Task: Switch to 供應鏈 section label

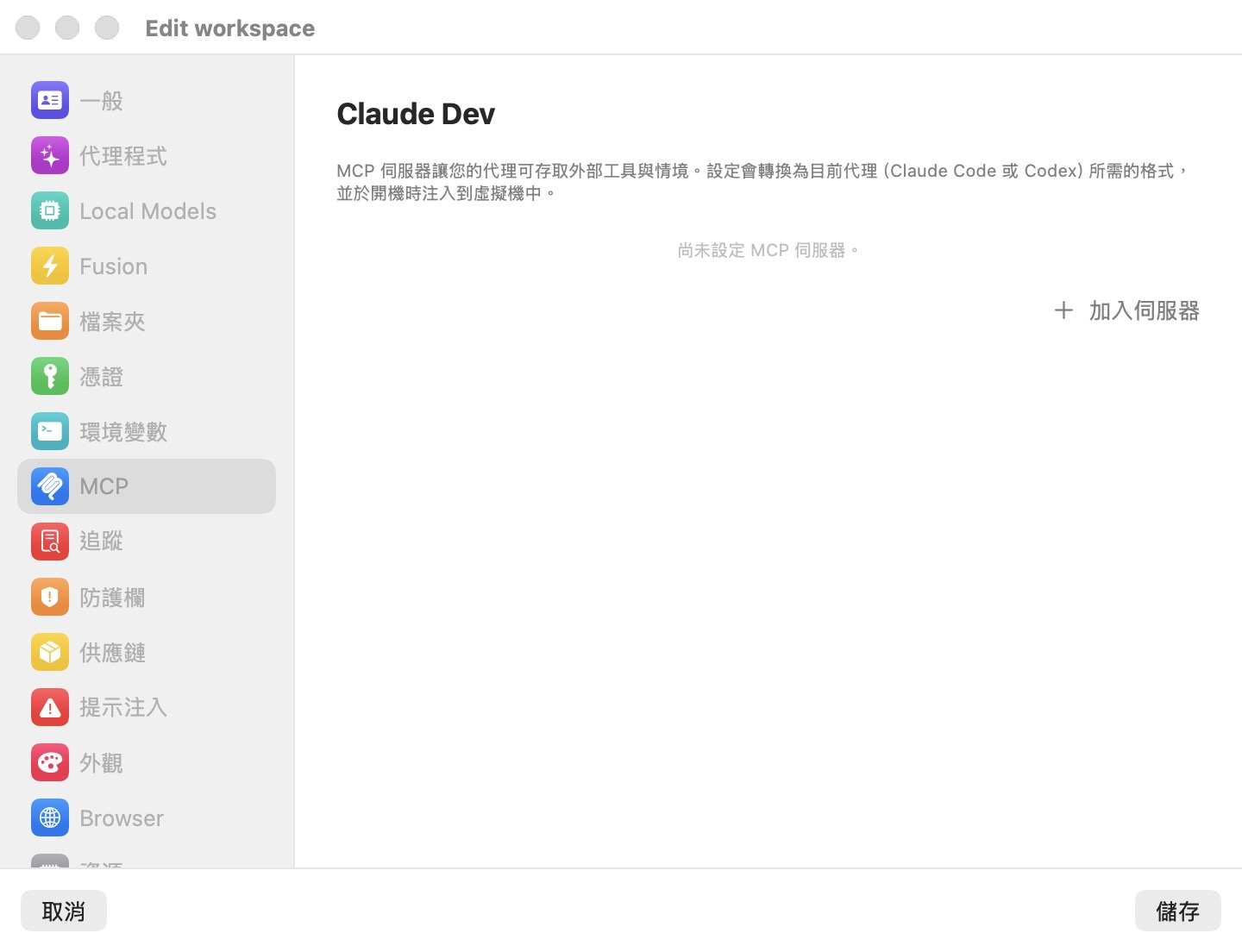Action: point(112,653)
